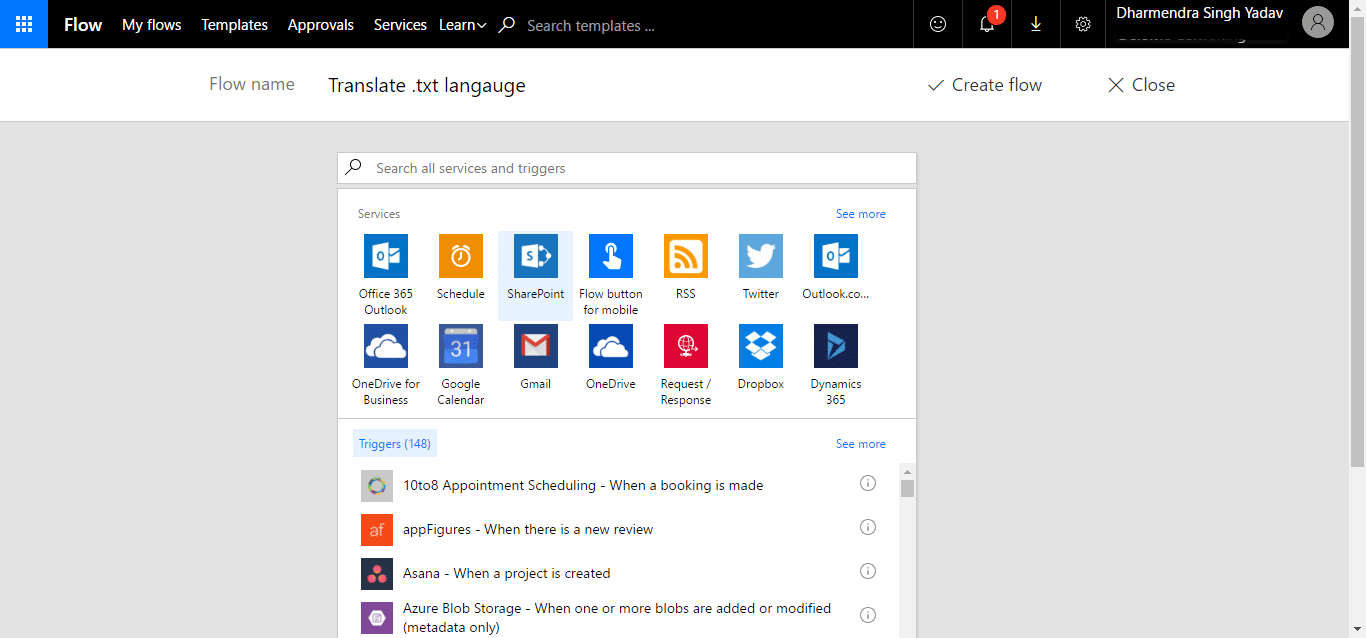Select the RSS service icon
The height and width of the screenshot is (638, 1366).
click(686, 256)
